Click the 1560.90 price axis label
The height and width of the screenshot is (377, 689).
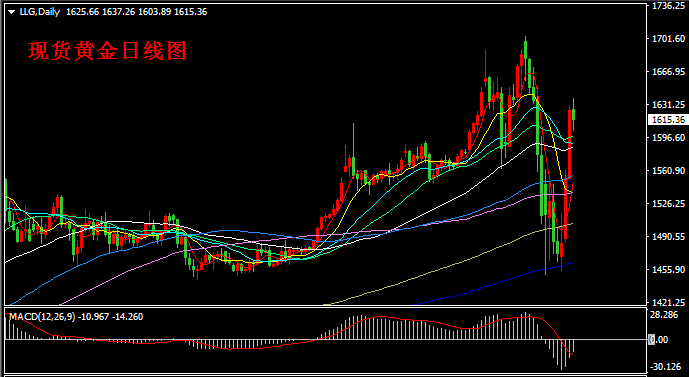point(669,170)
